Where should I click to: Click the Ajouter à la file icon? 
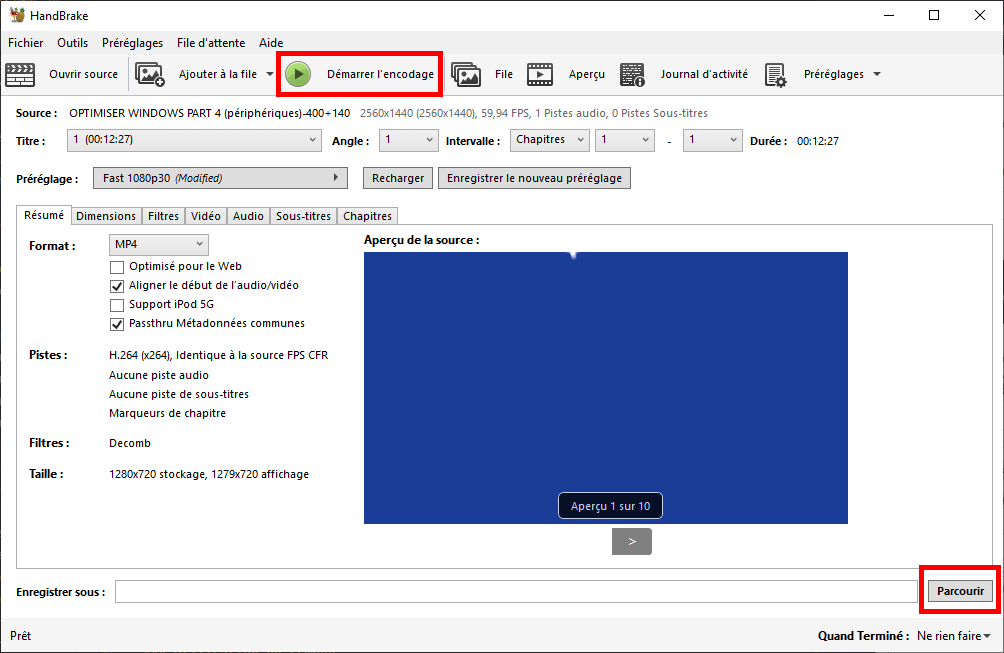click(150, 74)
